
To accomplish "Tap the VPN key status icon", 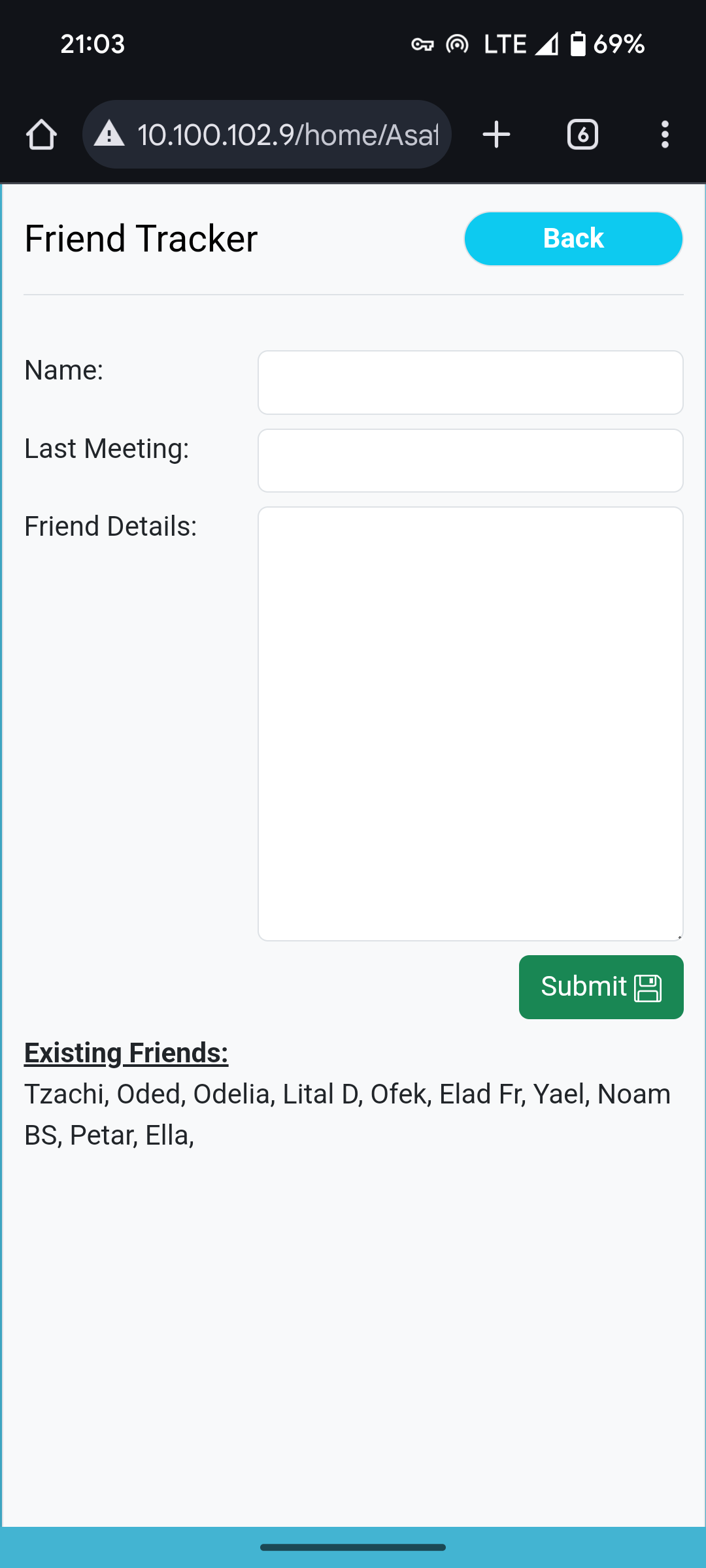I will coord(422,44).
